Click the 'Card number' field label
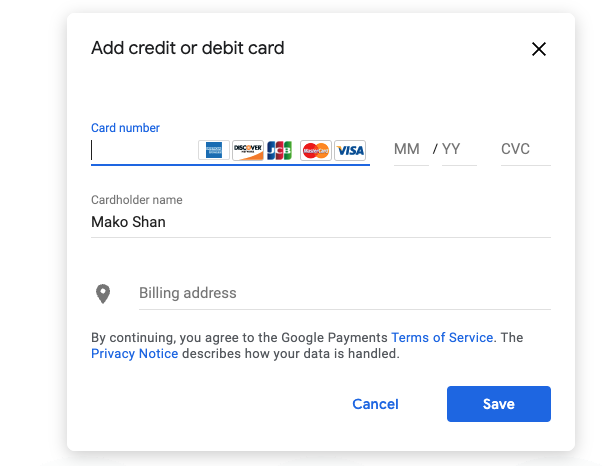609x466 pixels. point(125,128)
